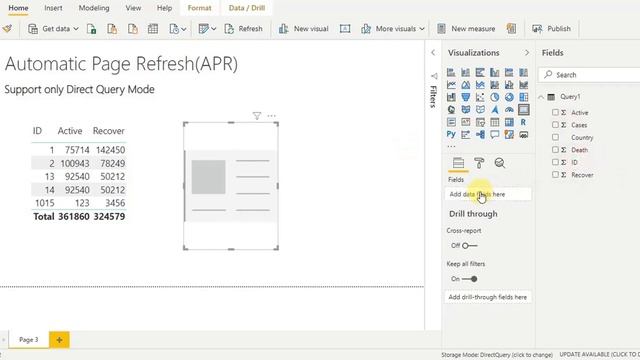Viewport: 640px width, 360px height.
Task: Choose the Gauge visualization
Action: point(509,109)
